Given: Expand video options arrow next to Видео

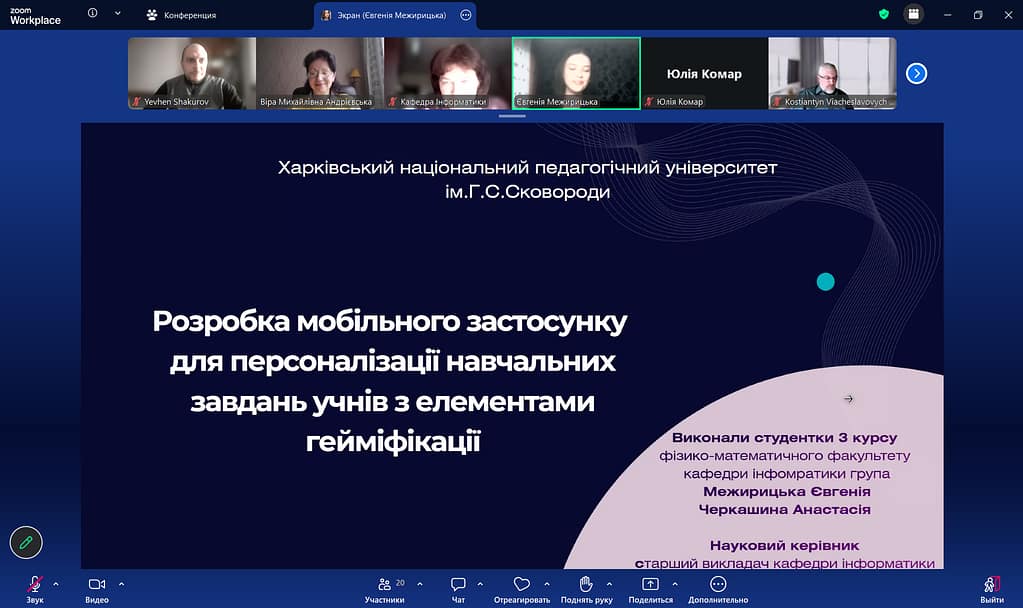Looking at the screenshot, I should point(121,583).
